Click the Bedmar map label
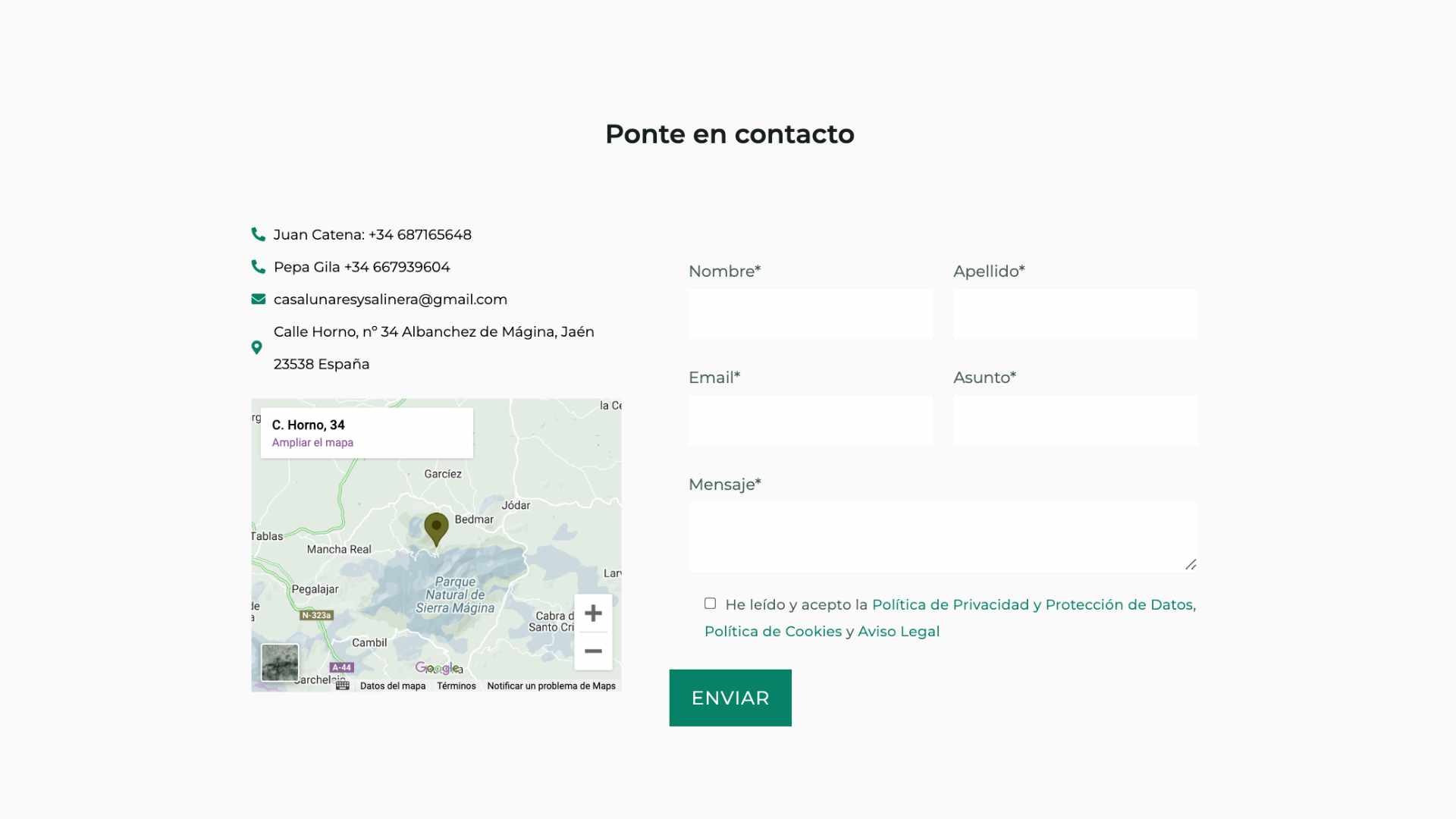This screenshot has width=1456, height=819. 474,519
